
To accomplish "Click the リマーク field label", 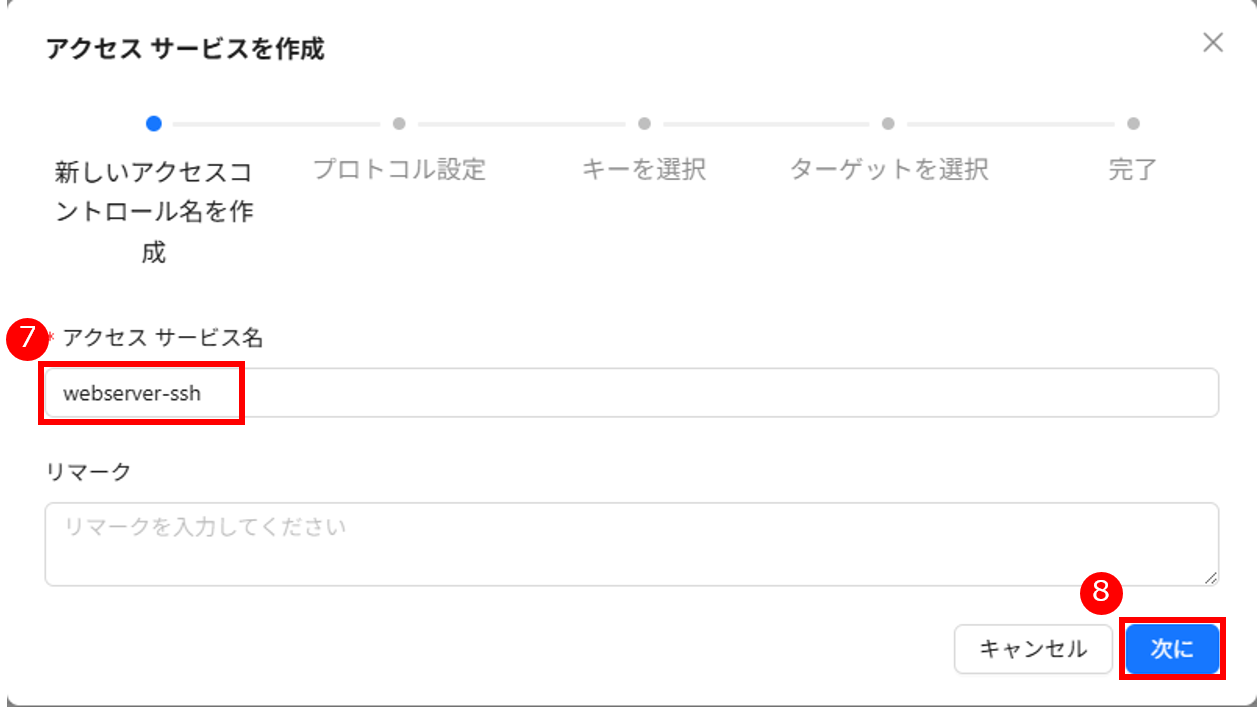I will (88, 472).
